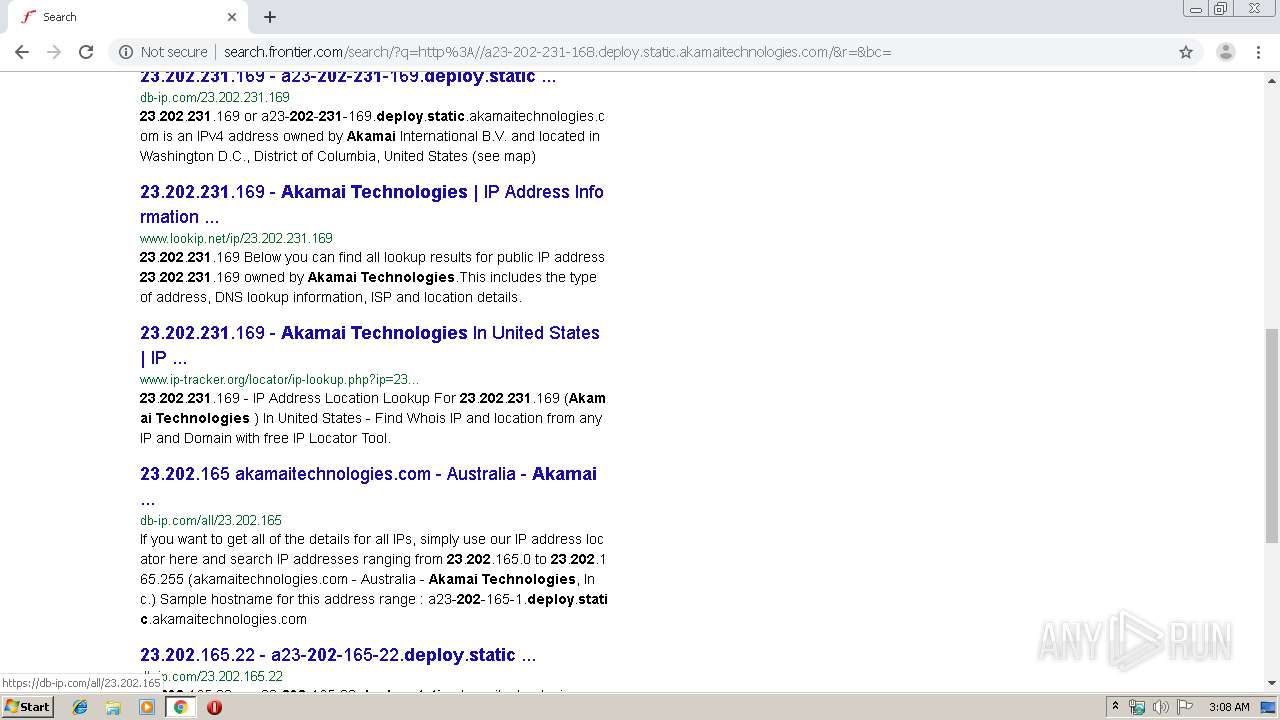This screenshot has height=720, width=1280.
Task: Open the Chrome three-dot menu
Action: click(x=1258, y=52)
